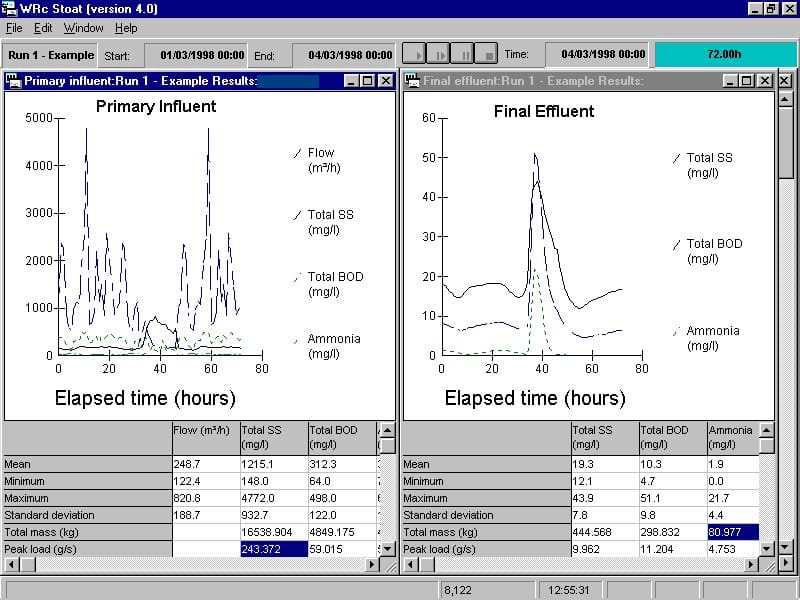This screenshot has width=800, height=600.
Task: Select cell 51.1 maximum Total BOD
Action: [673, 498]
